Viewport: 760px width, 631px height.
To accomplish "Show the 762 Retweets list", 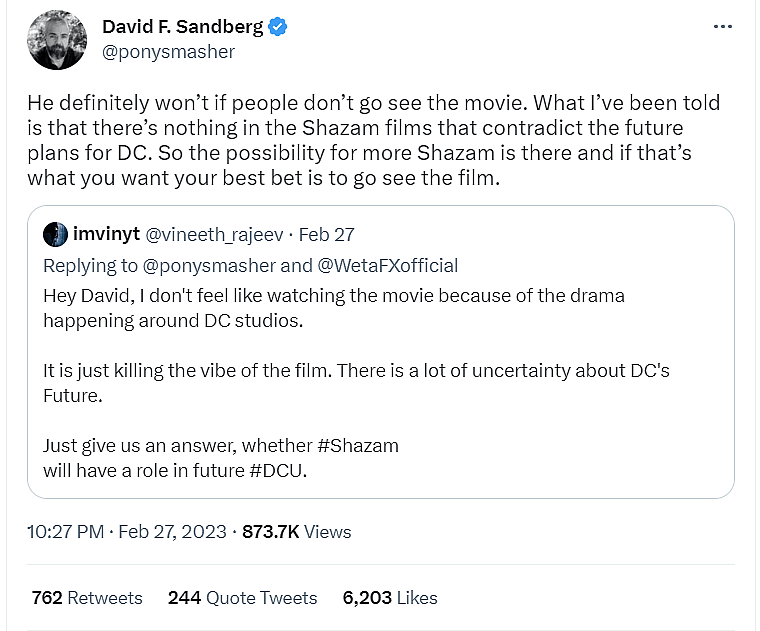I will click(x=87, y=598).
